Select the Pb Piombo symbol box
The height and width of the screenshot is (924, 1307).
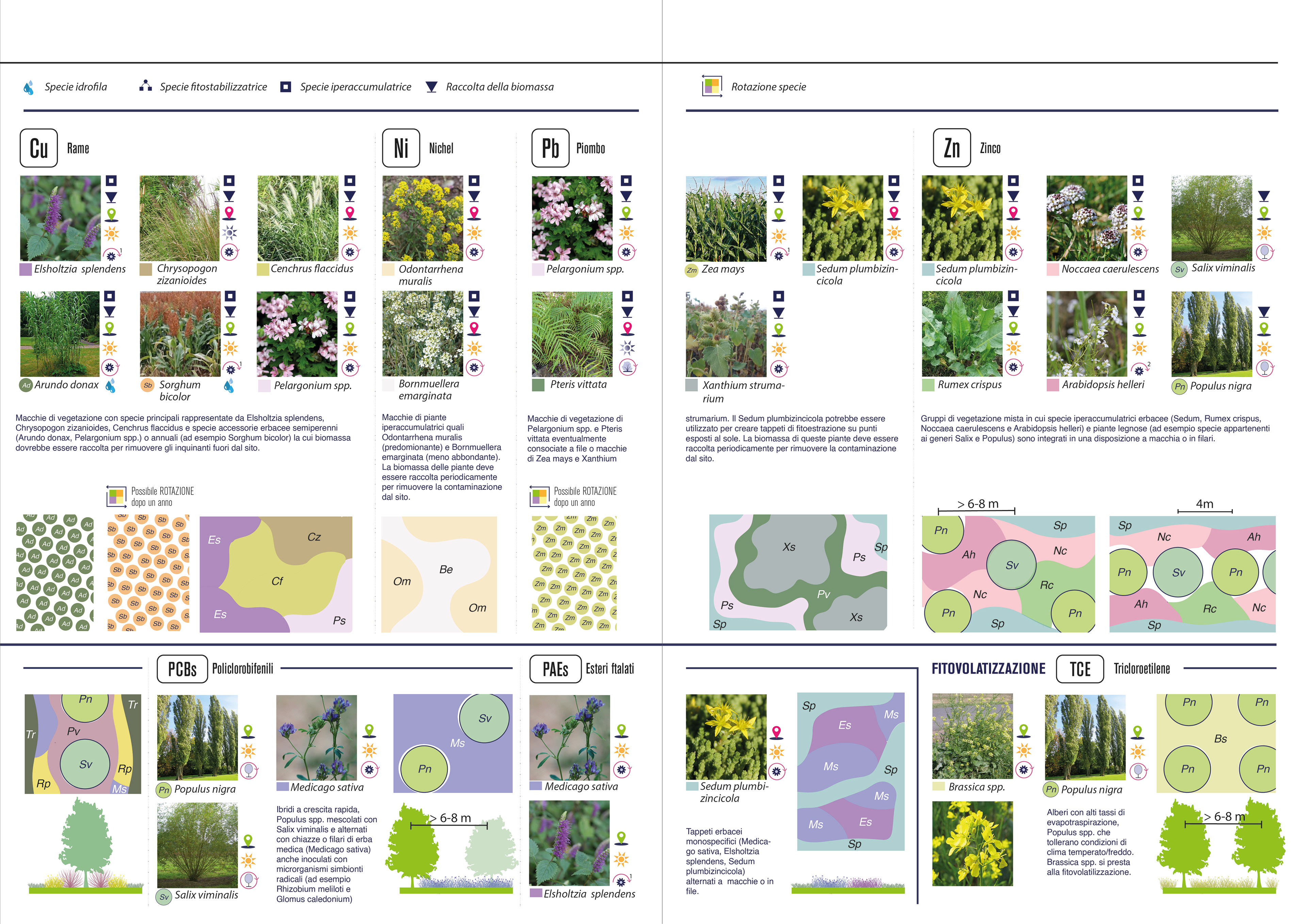550,148
